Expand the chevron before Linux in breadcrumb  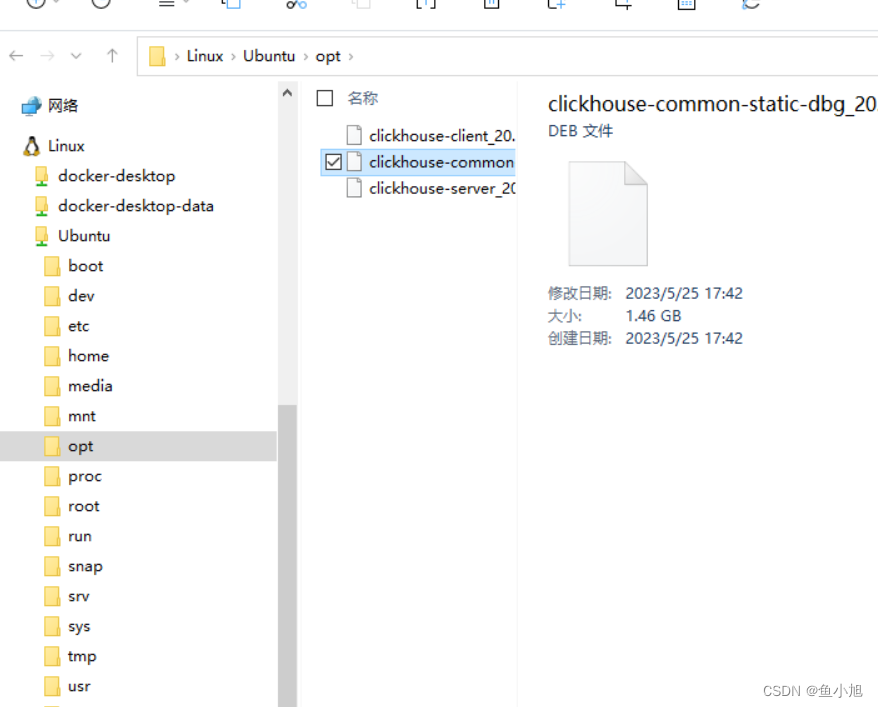(177, 57)
